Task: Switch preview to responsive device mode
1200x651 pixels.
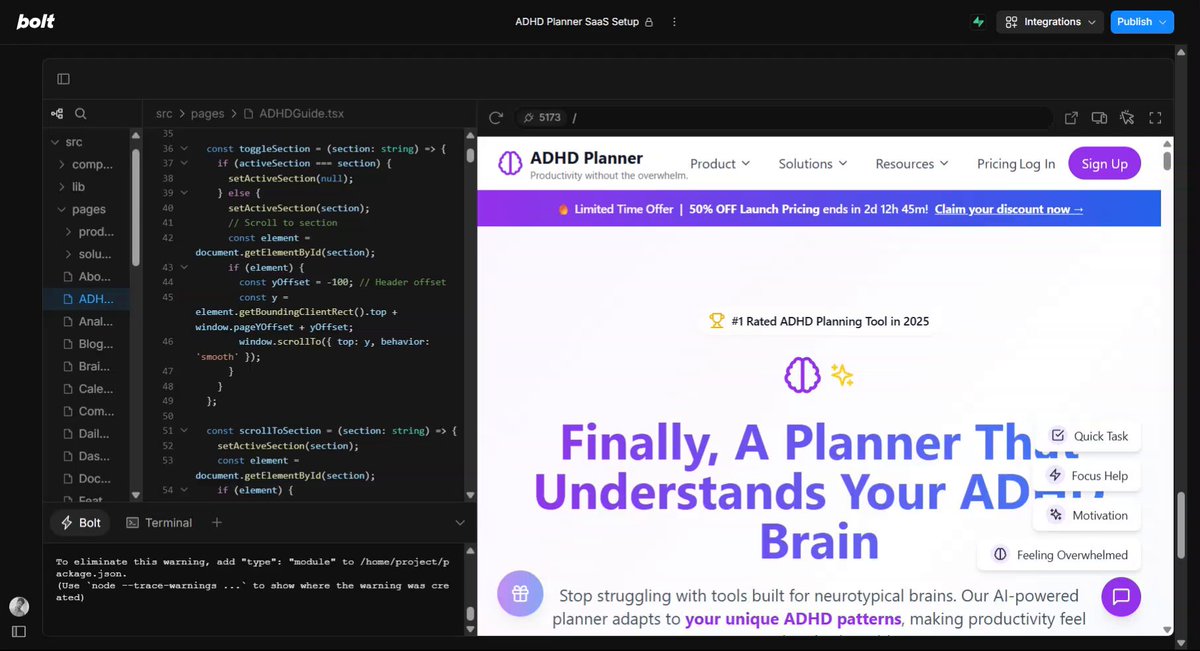Action: click(x=1099, y=118)
